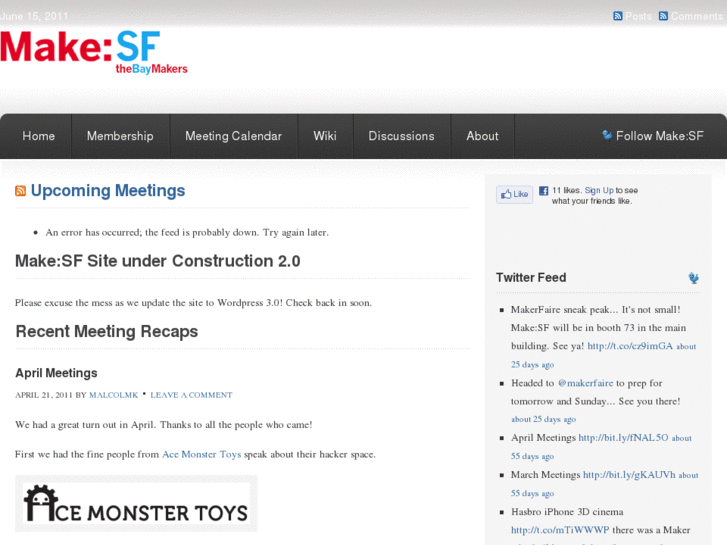Click the LEAVE A COMMENT link
This screenshot has height=545, width=727.
tap(191, 395)
